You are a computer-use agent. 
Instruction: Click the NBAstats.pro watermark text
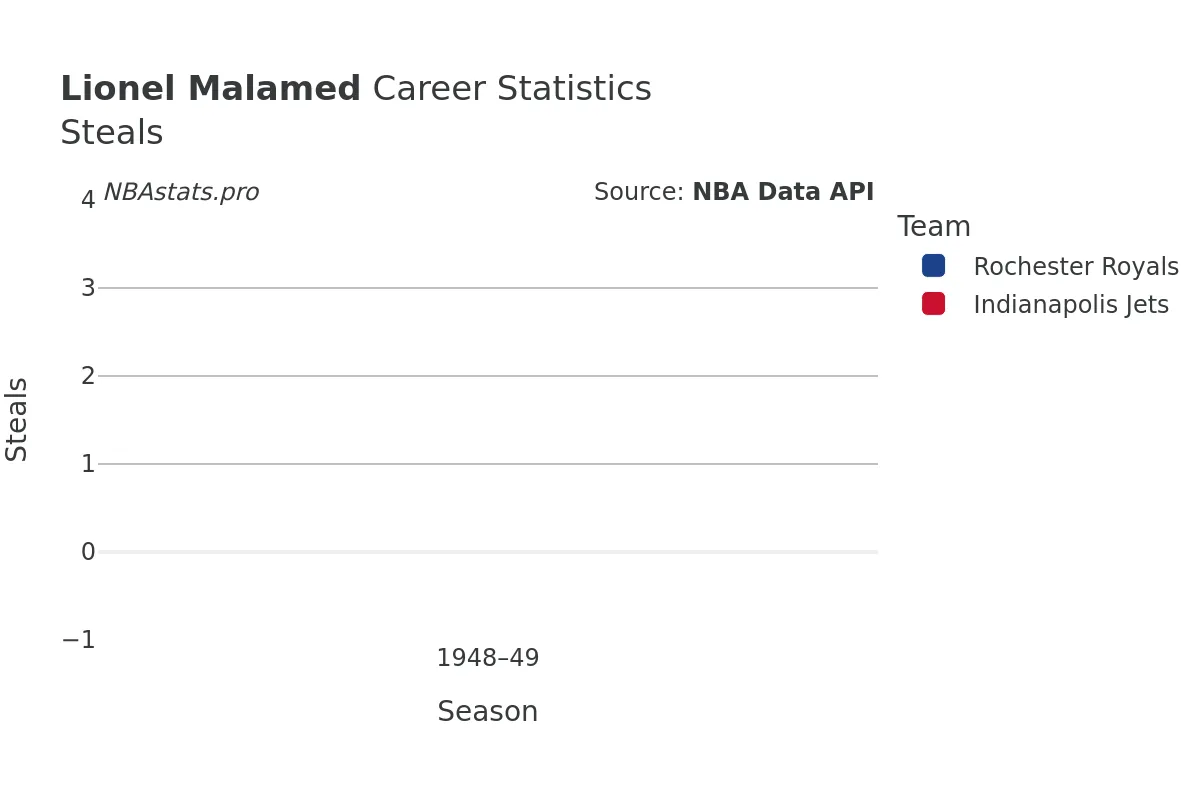181,193
